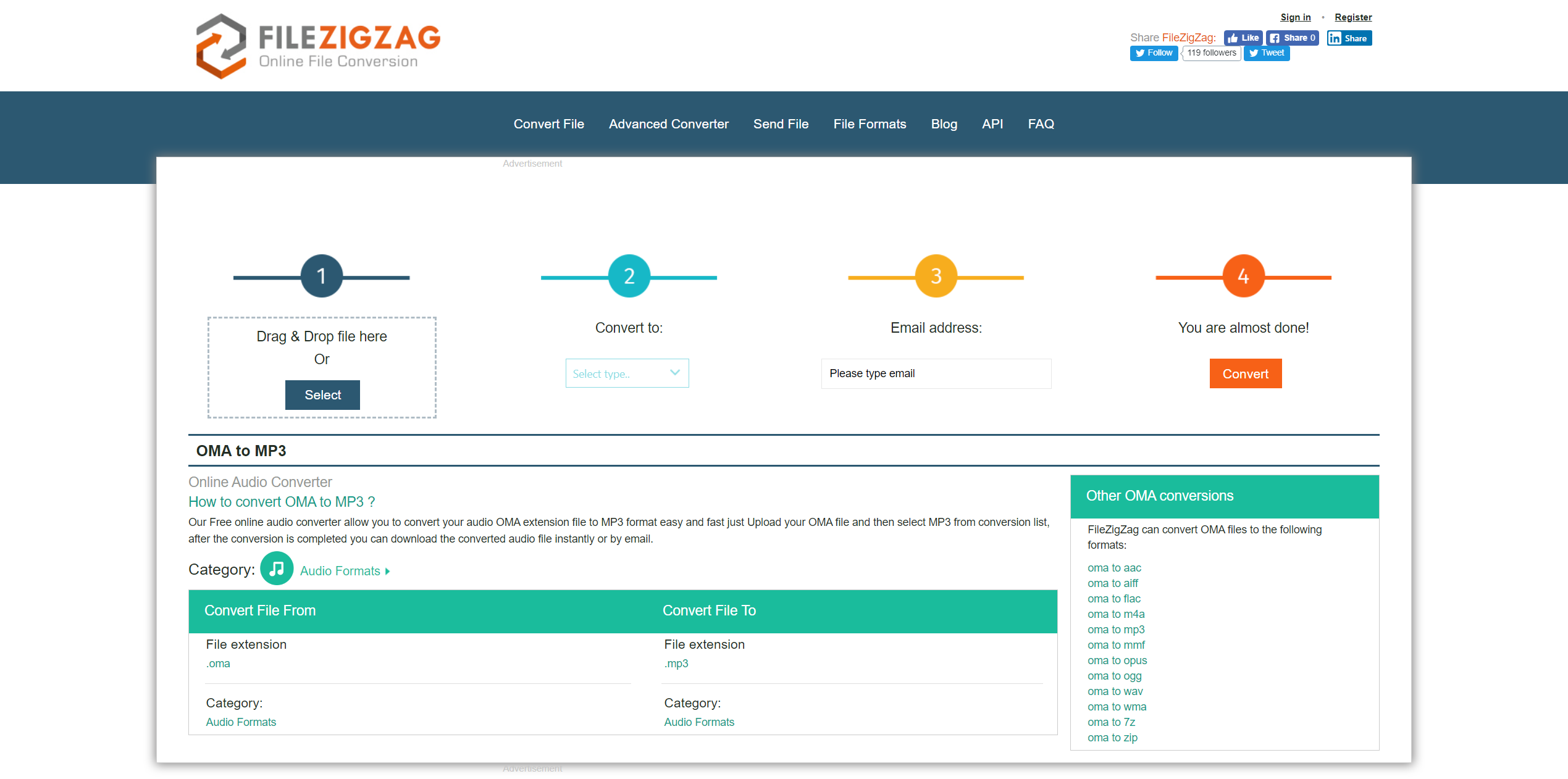
Task: Click the email address input field
Action: tap(935, 373)
